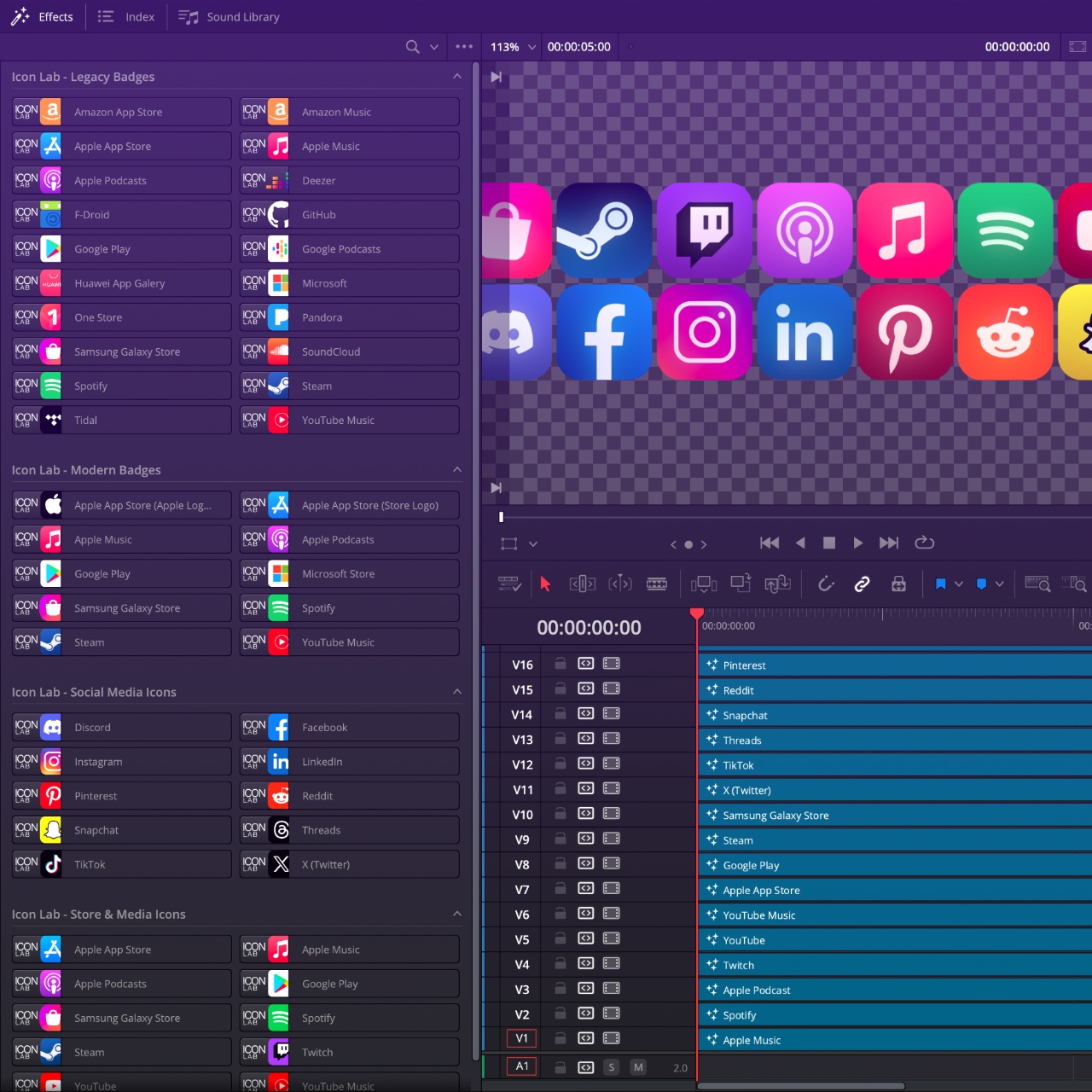Select the Blade edit mode tool
1092x1092 pixels.
(657, 584)
